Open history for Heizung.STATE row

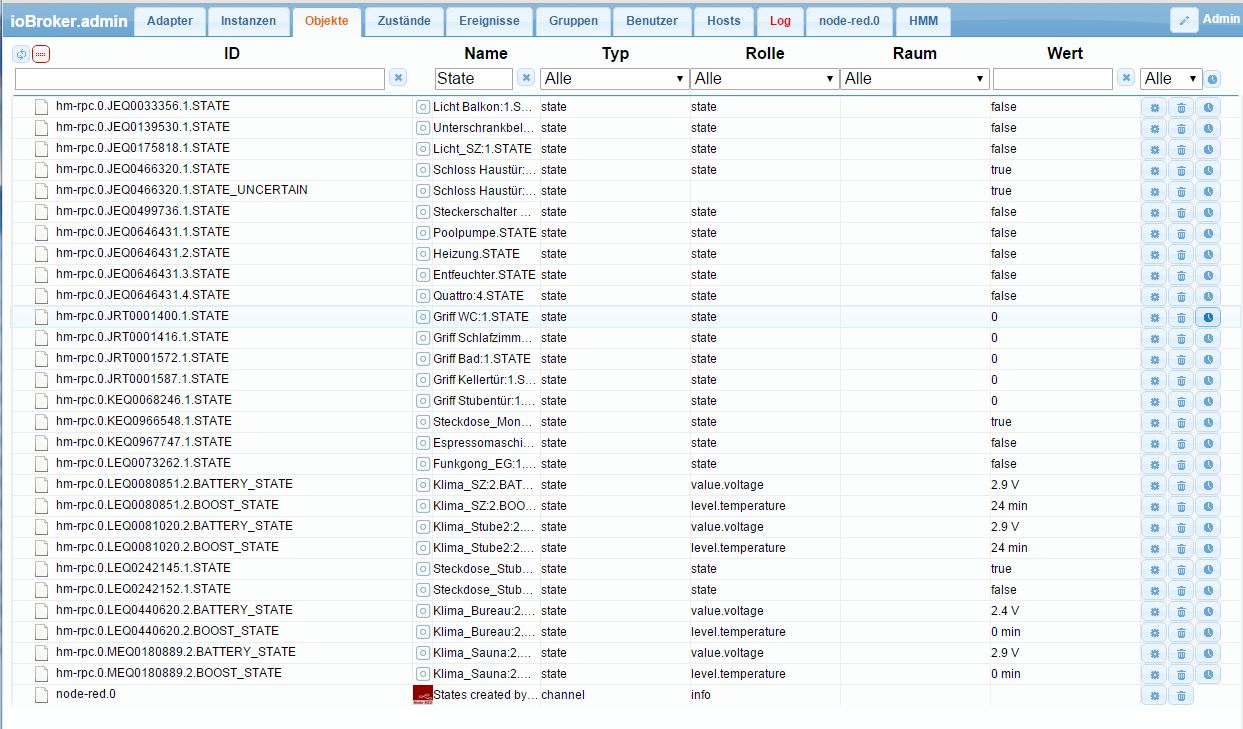(x=1208, y=254)
